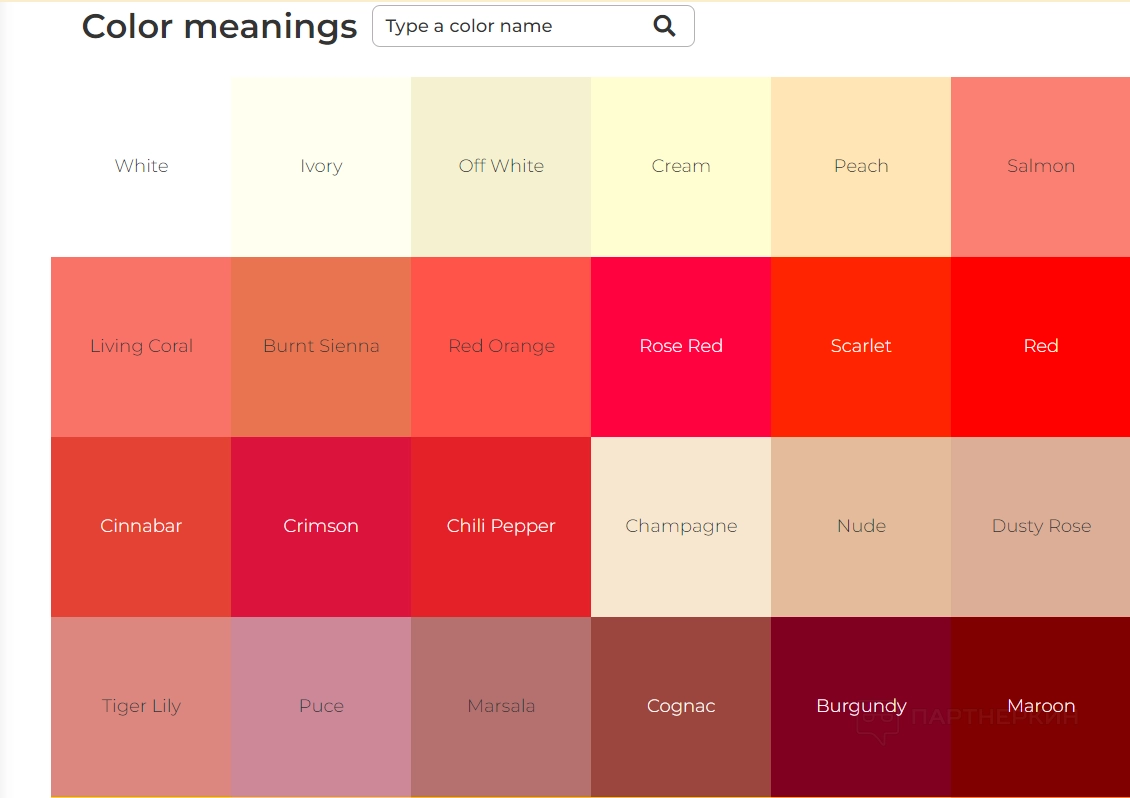Choose the Cognac color swatch

point(681,706)
